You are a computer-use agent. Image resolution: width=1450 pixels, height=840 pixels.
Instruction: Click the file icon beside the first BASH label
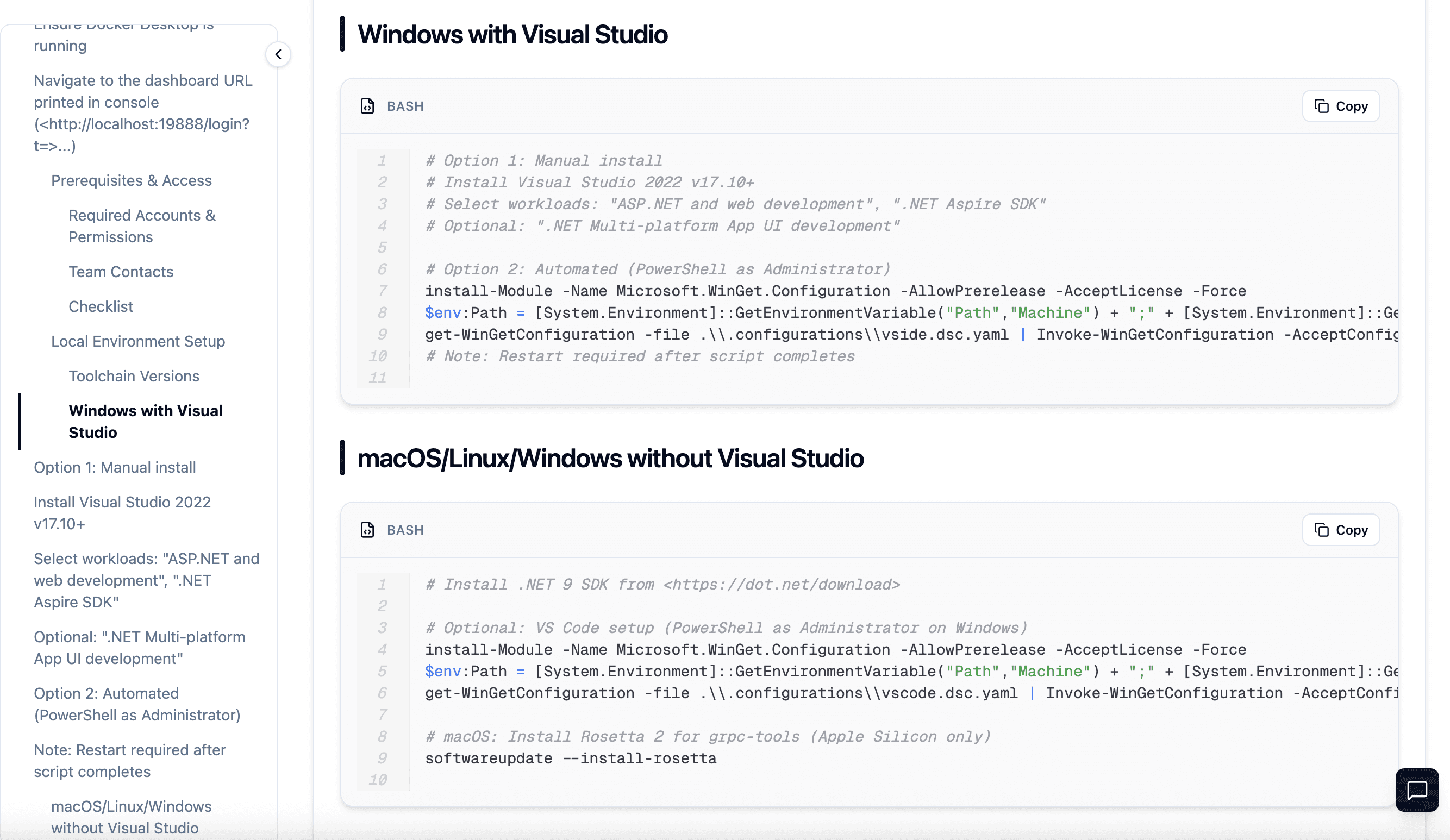pos(368,106)
